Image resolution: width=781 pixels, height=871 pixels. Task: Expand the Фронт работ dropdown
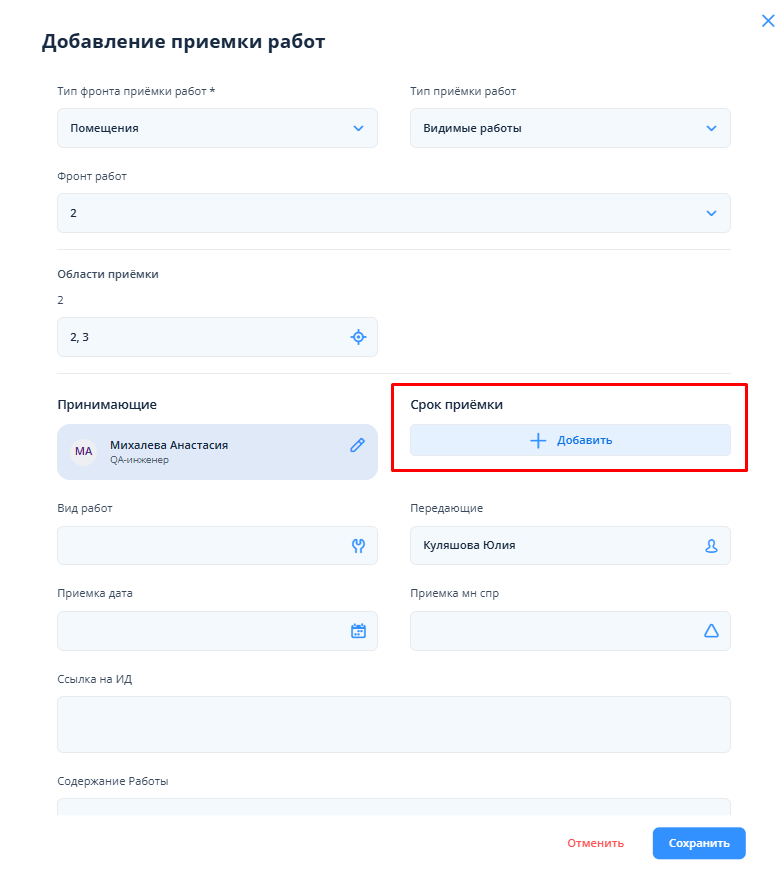711,213
